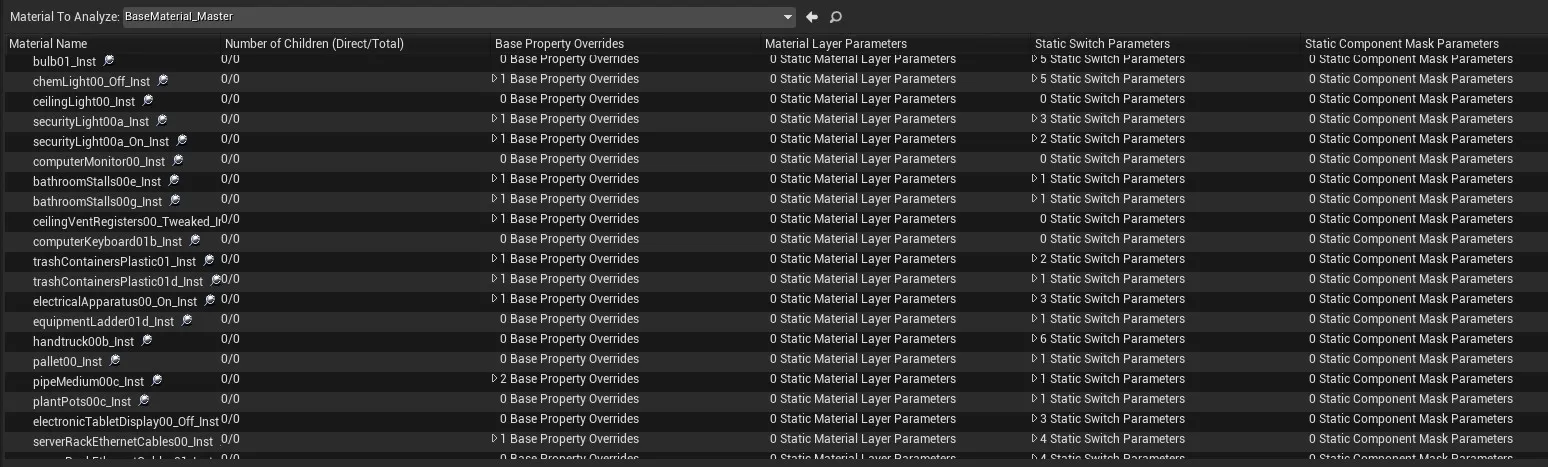The height and width of the screenshot is (467, 1548).
Task: Click the Number of Children column header
Action: (x=314, y=44)
